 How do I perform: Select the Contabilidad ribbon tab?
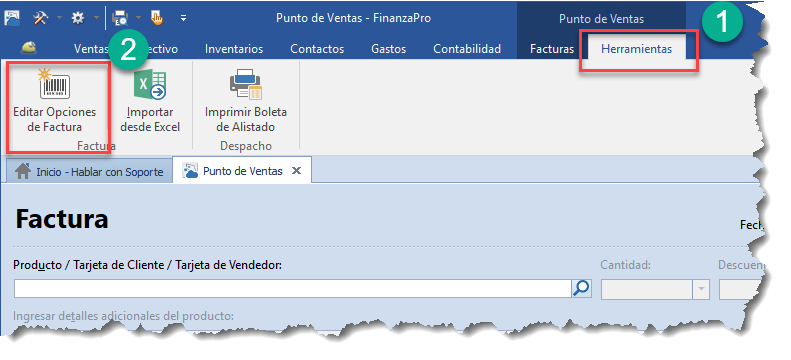click(467, 49)
